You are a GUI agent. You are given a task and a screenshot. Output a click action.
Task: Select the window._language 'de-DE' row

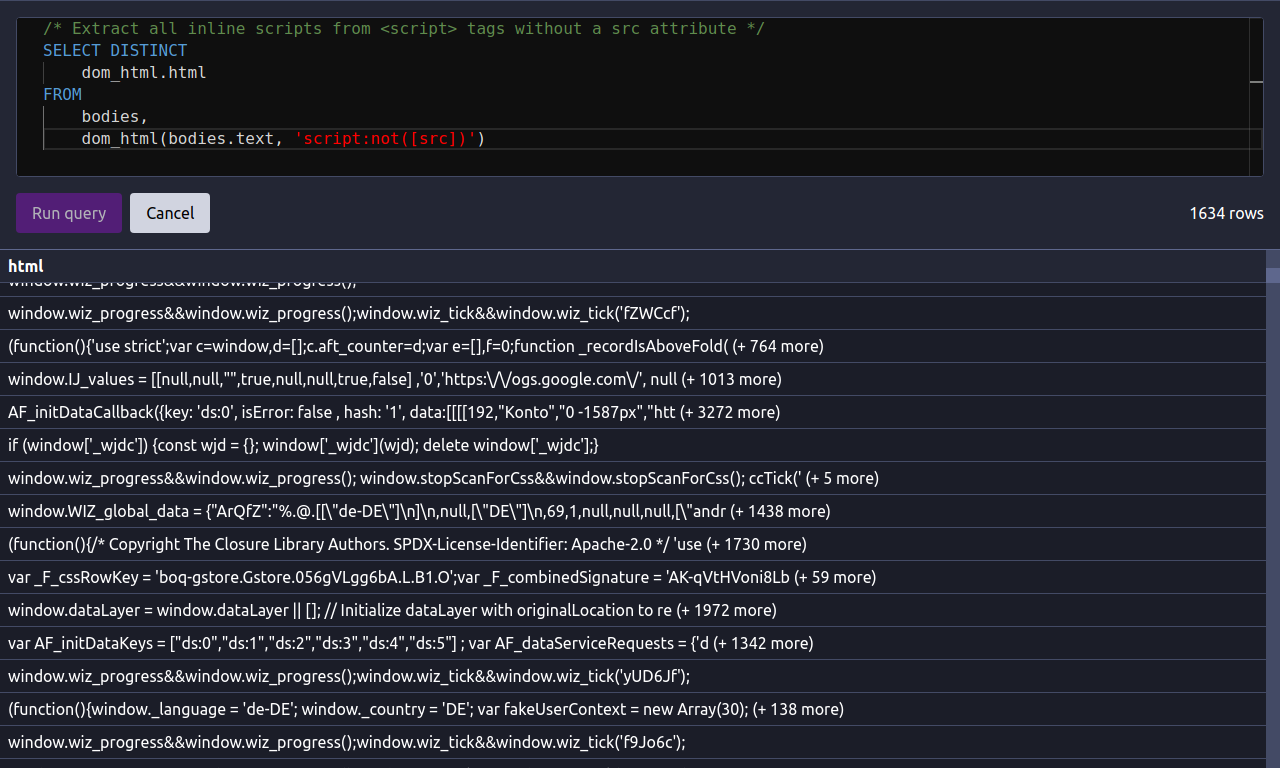(425, 709)
